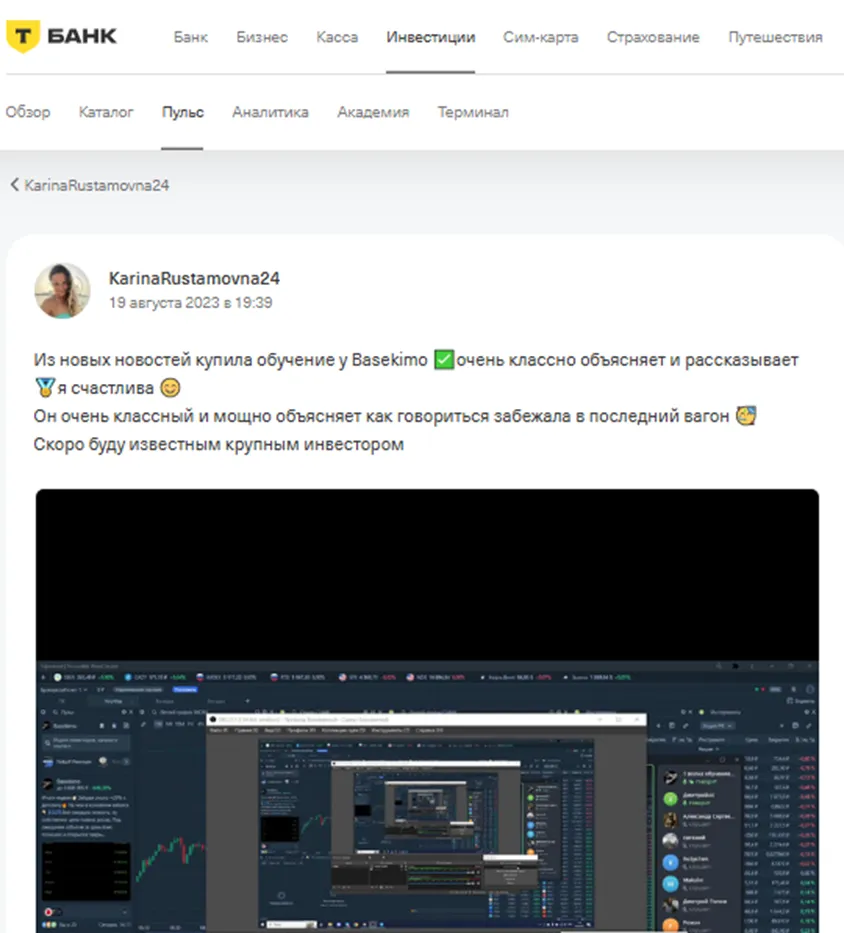
Task: Open the Инвестиции section
Action: click(x=430, y=37)
